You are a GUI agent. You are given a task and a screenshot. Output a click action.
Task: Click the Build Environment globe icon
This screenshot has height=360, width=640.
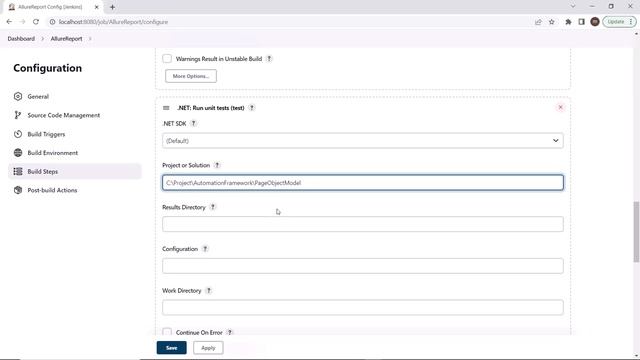pos(18,153)
